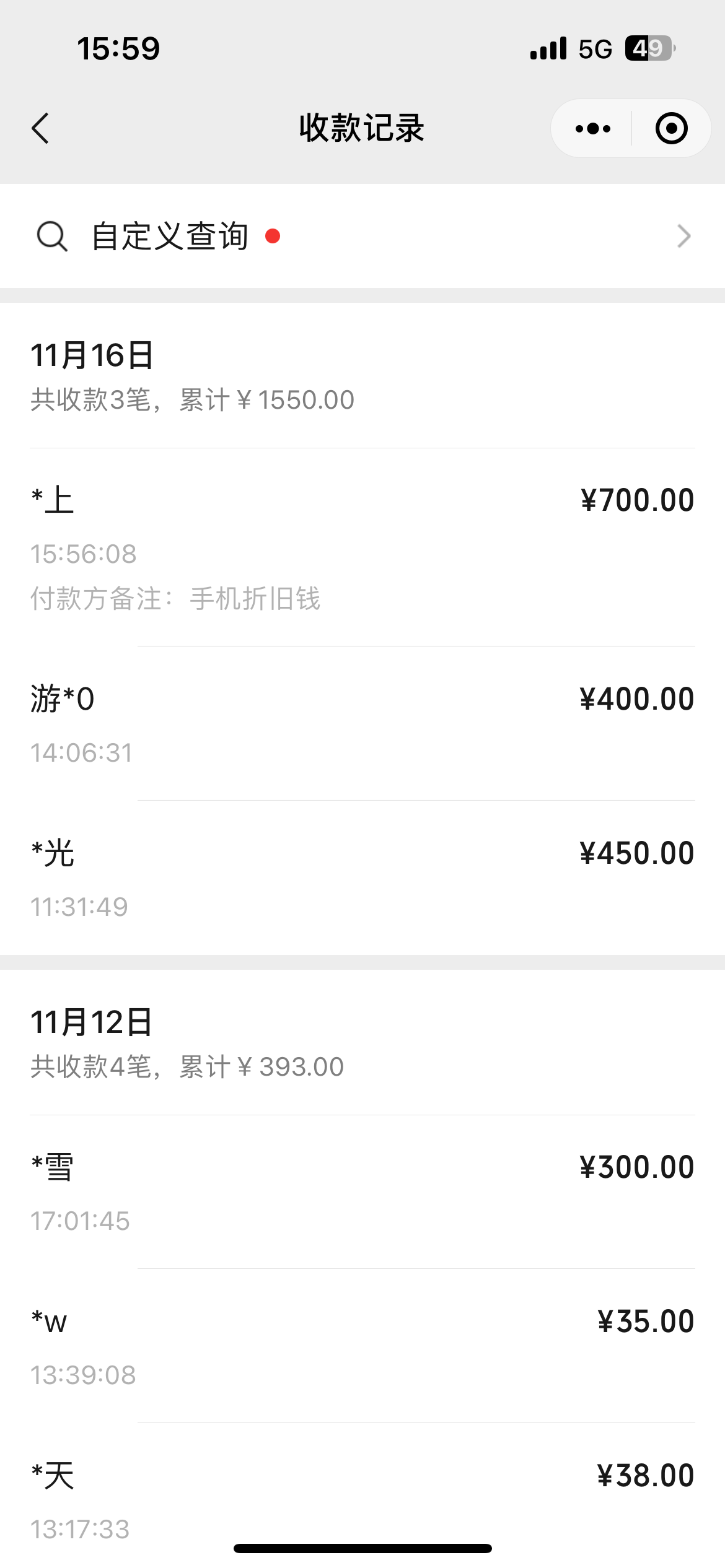Tap the back arrow icon
Viewport: 725px width, 1568px height.
[41, 129]
